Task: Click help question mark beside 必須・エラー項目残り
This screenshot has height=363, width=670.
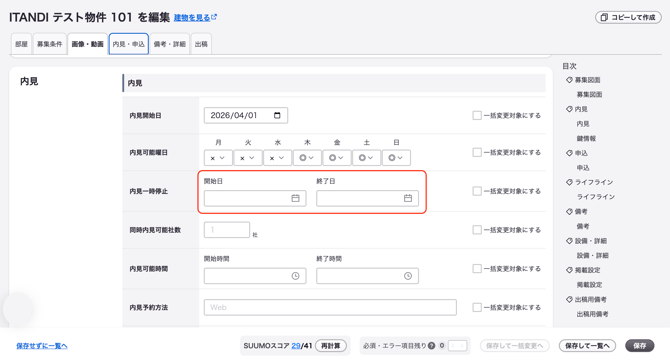Action: pos(432,345)
